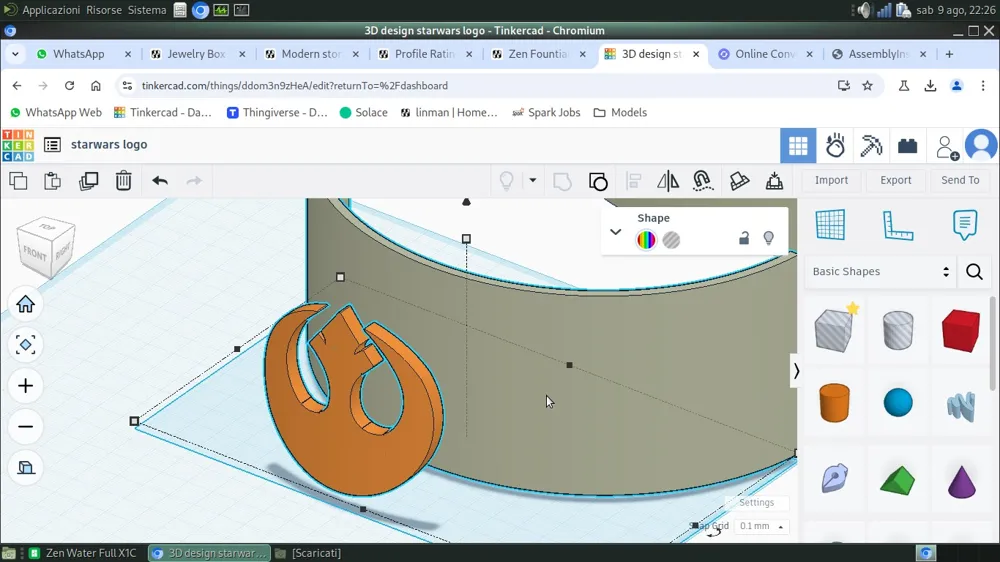Click the Settings button
1000x562 pixels.
point(756,503)
